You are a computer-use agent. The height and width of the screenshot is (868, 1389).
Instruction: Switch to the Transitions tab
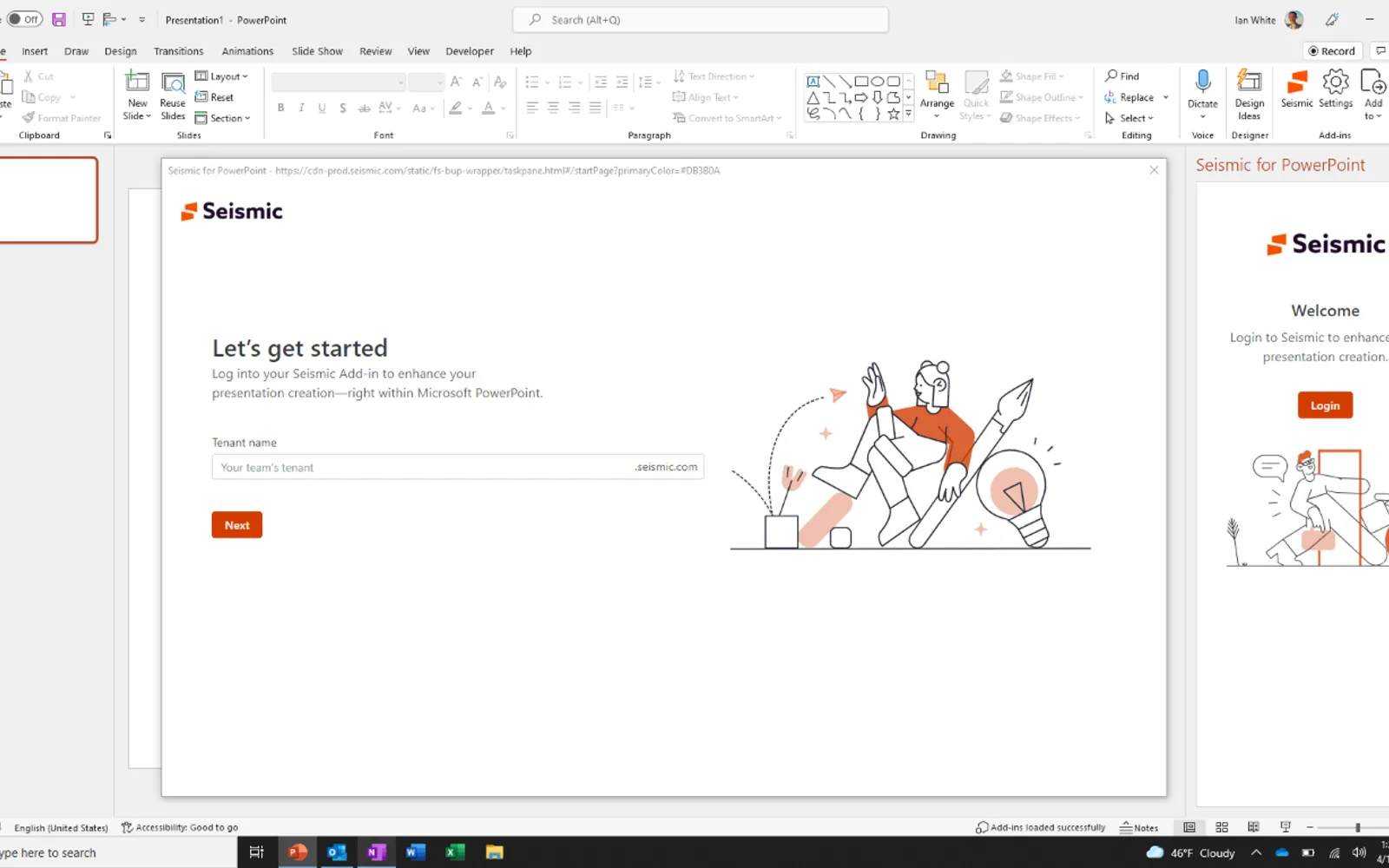pyautogui.click(x=178, y=51)
